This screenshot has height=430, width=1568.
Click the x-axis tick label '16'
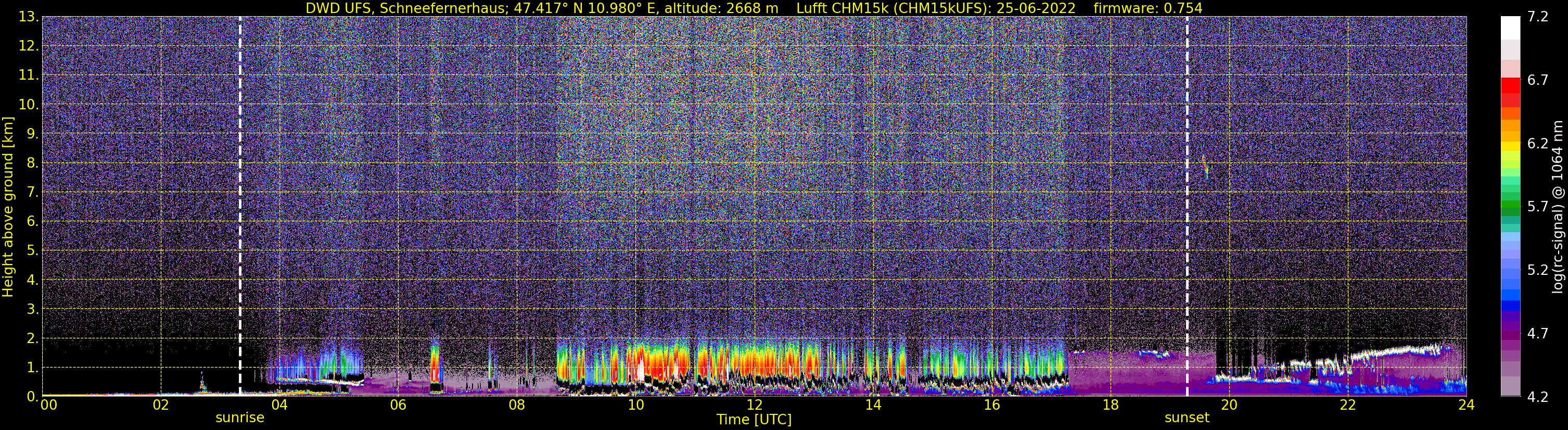(x=991, y=405)
